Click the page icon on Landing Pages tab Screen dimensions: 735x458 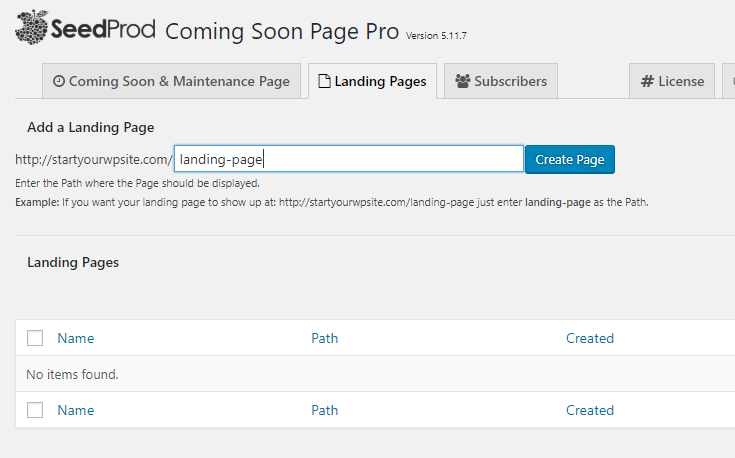[x=324, y=81]
